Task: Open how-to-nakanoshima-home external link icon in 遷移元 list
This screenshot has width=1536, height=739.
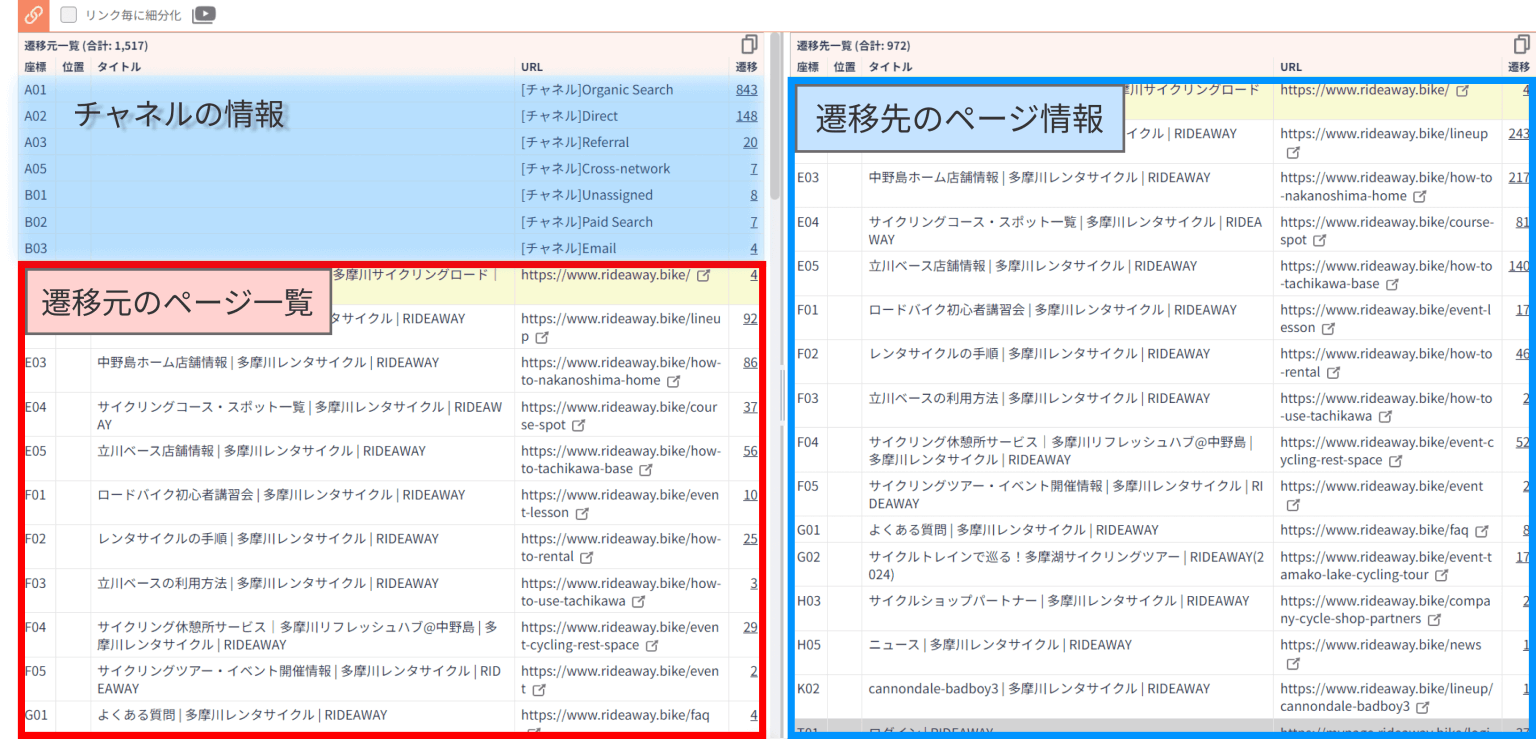Action: pyautogui.click(x=674, y=381)
